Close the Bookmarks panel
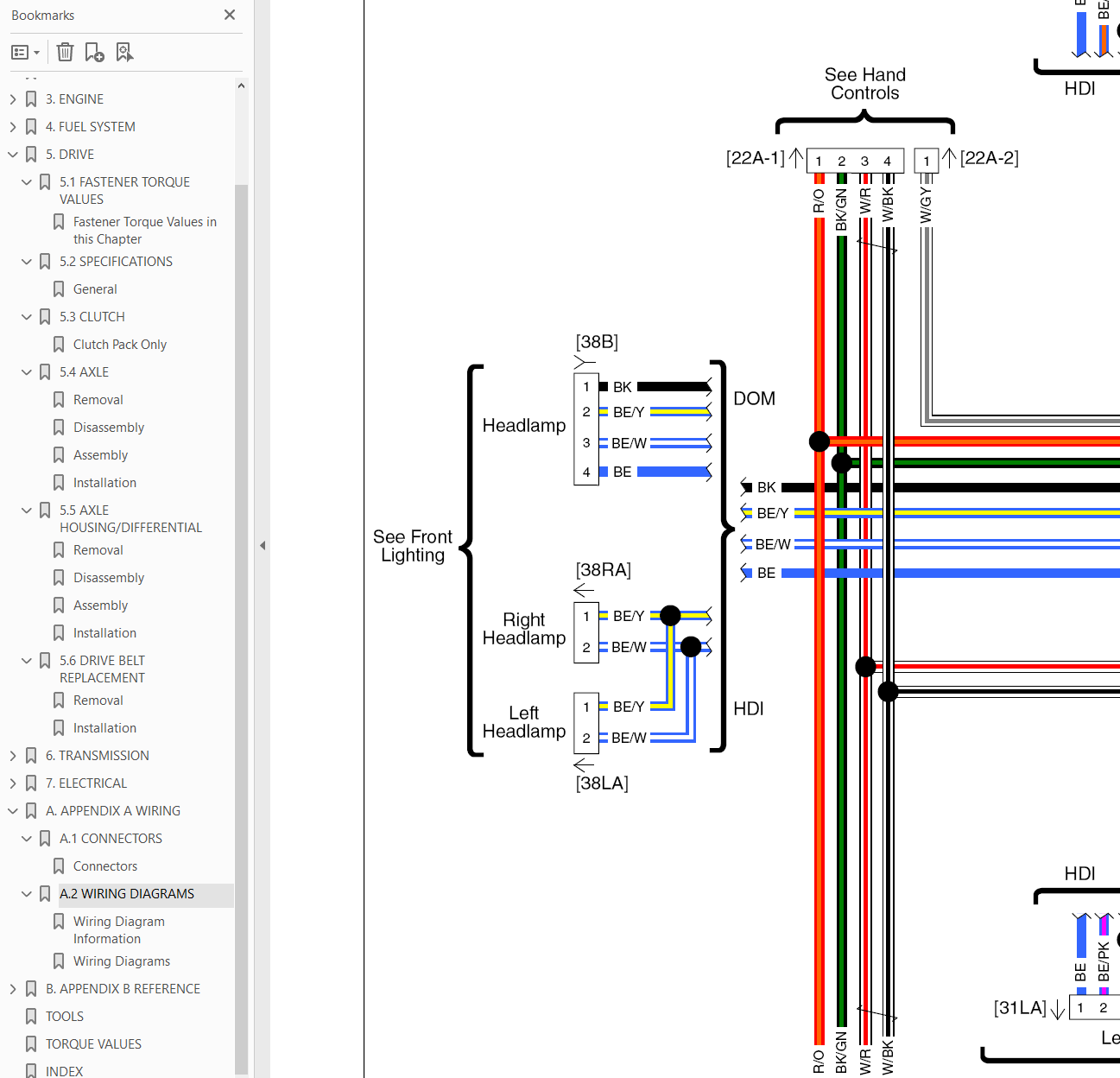The image size is (1120, 1078). [x=230, y=15]
